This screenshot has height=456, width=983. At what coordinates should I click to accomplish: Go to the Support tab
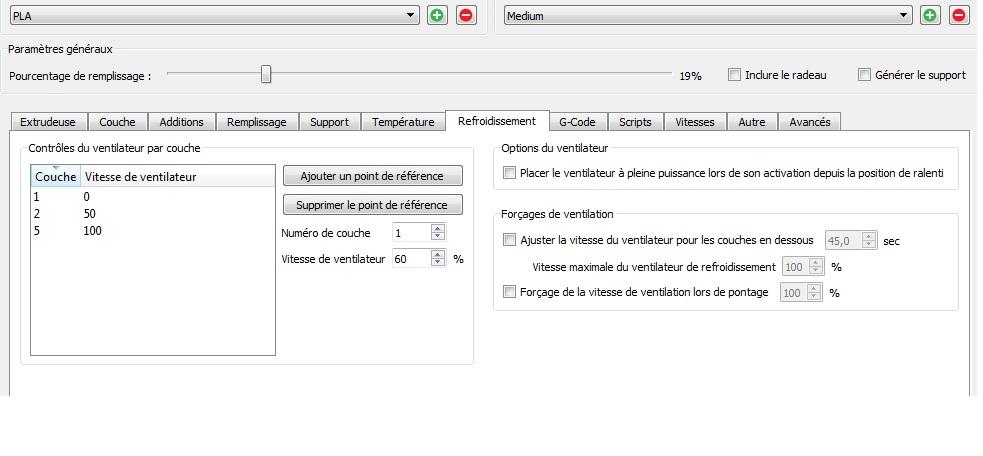point(329,122)
